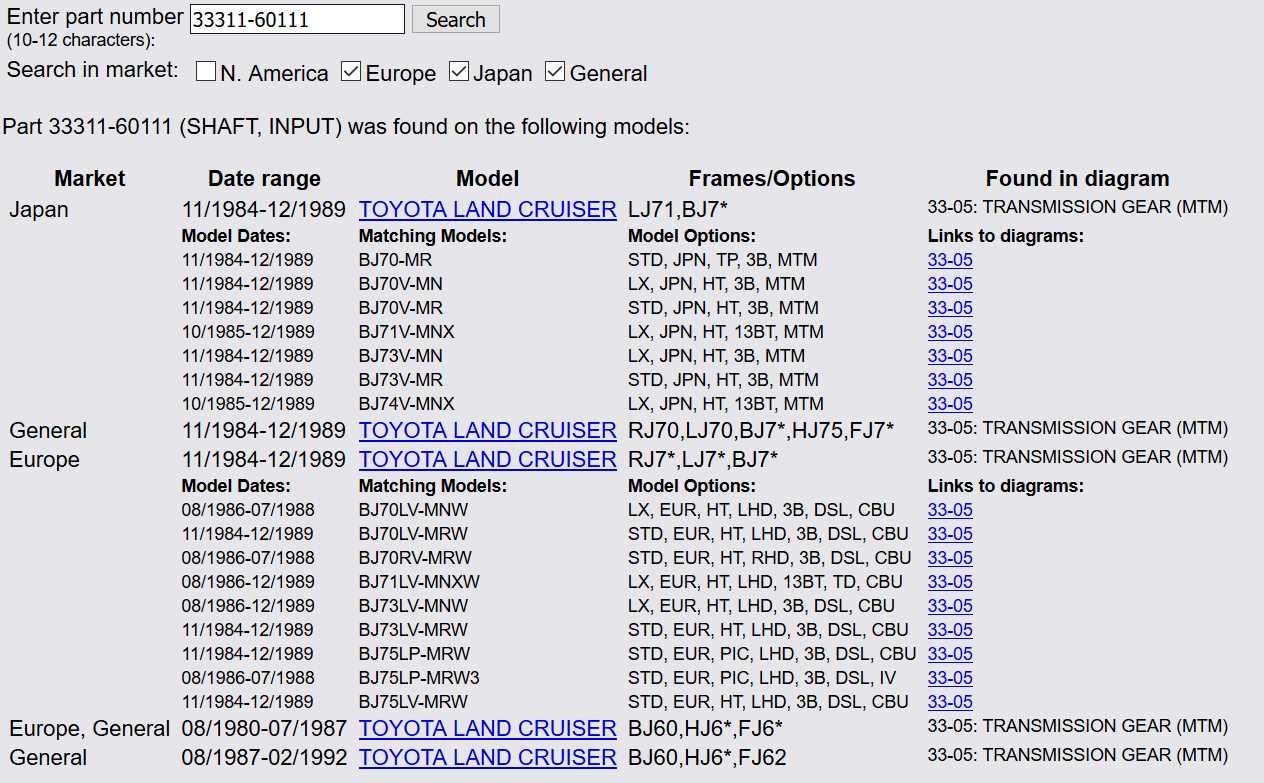1264x783 pixels.
Task: Click the model name BJ75LP-MRW3
Action: coord(419,678)
